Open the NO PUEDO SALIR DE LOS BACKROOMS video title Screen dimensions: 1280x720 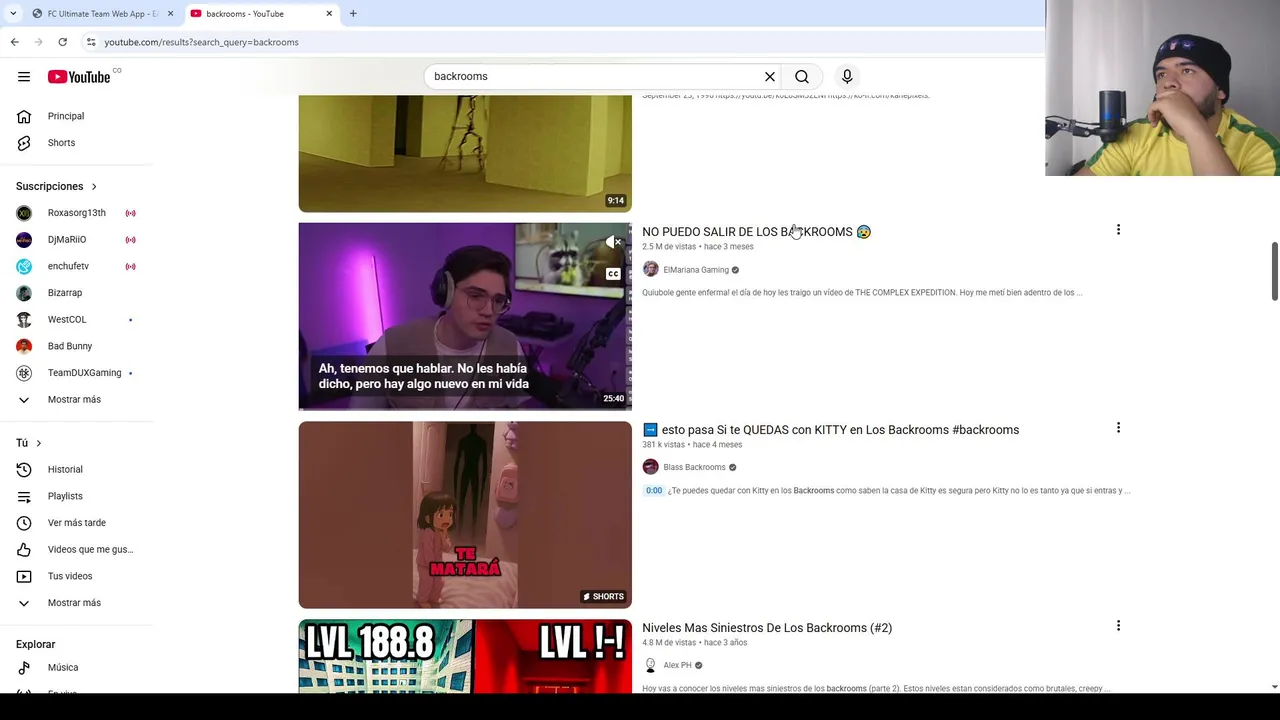pyautogui.click(x=756, y=232)
